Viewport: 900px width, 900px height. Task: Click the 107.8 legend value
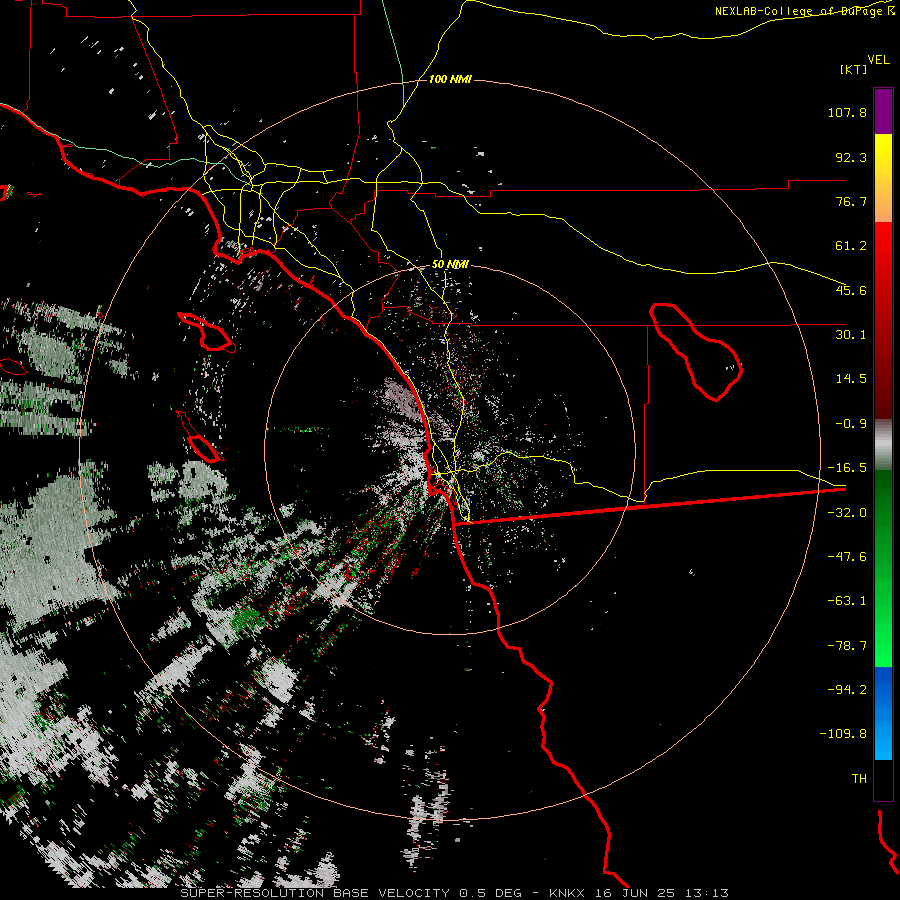[x=847, y=112]
